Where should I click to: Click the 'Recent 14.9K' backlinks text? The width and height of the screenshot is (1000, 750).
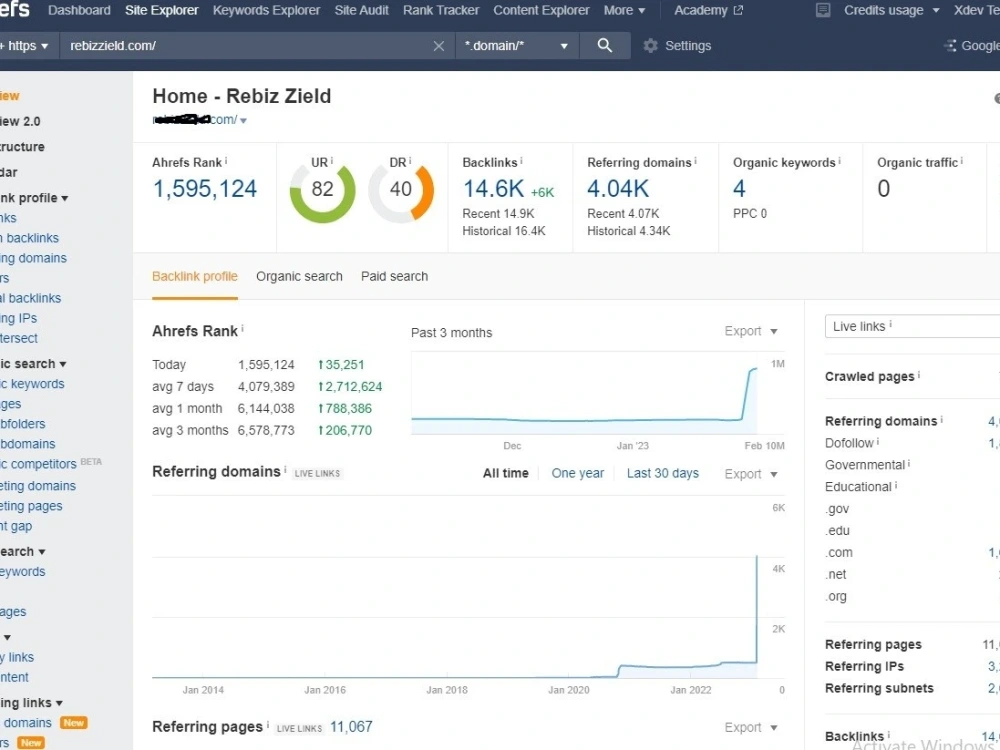click(498, 214)
